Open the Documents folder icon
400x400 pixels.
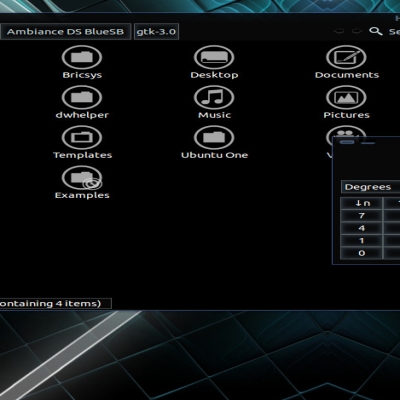tap(346, 57)
